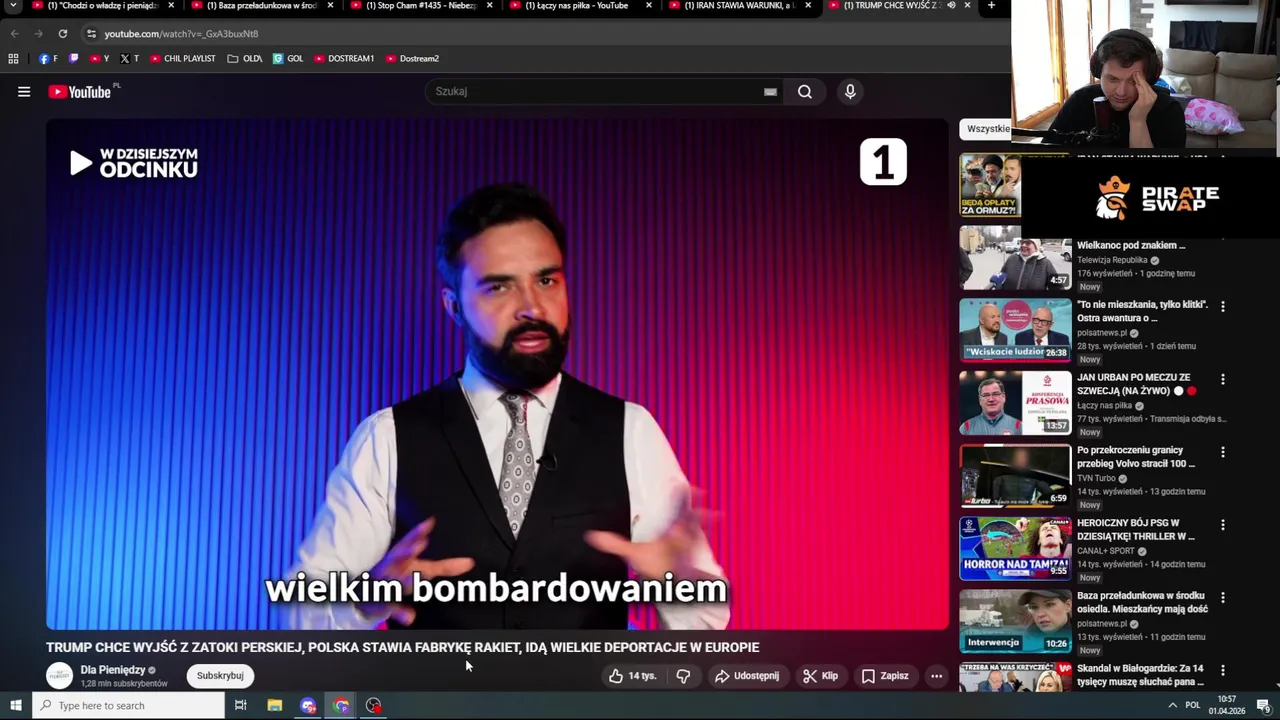
Task: Select the Wszystkie filter chip
Action: point(986,129)
